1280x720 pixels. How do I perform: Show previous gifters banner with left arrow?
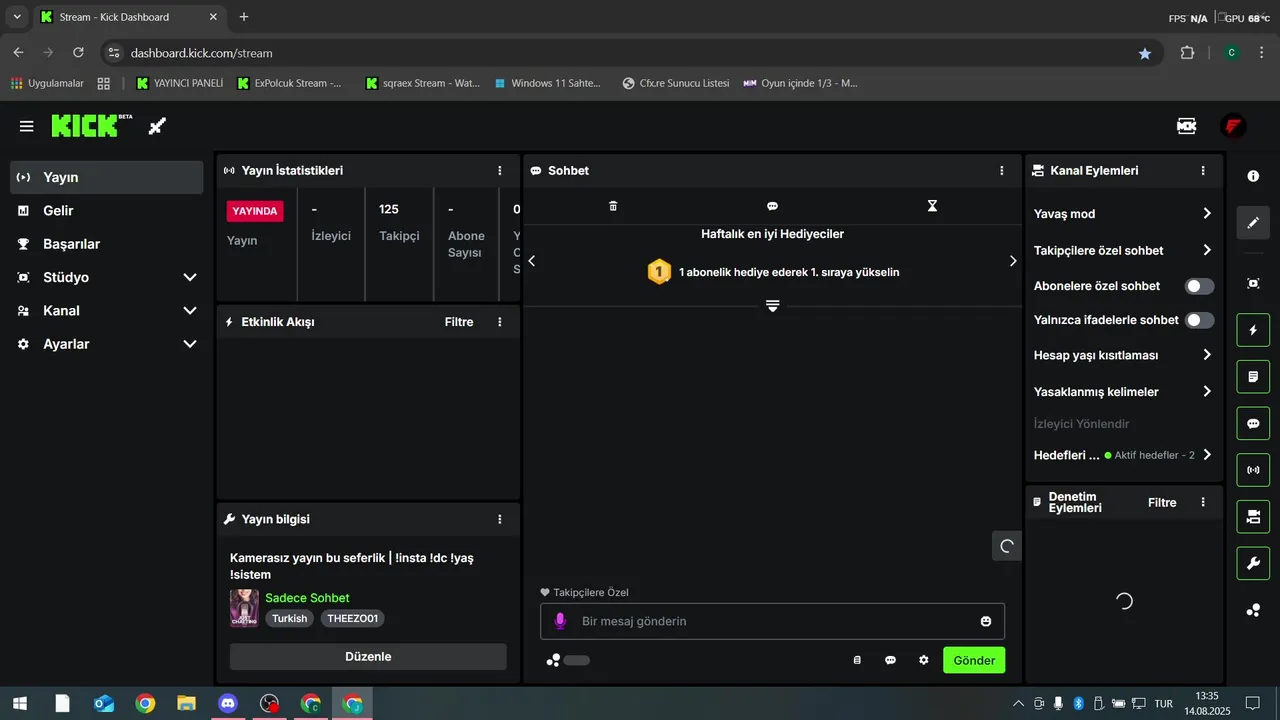click(x=532, y=261)
